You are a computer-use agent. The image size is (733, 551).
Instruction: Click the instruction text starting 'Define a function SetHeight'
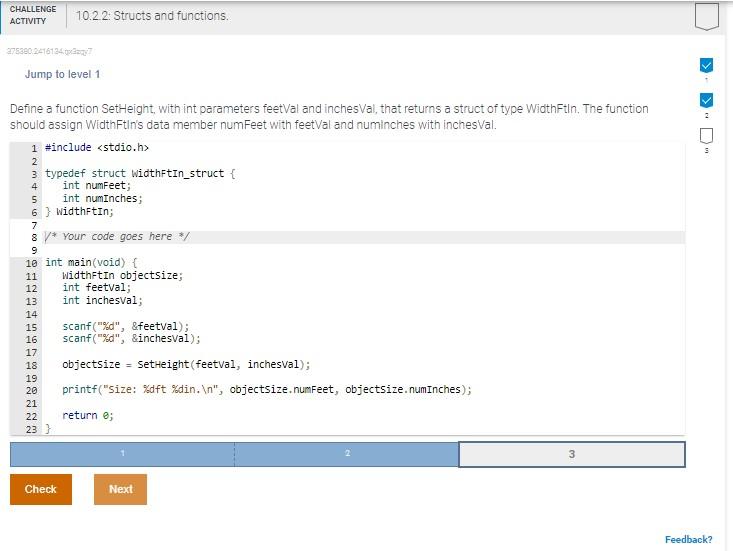[329, 117]
